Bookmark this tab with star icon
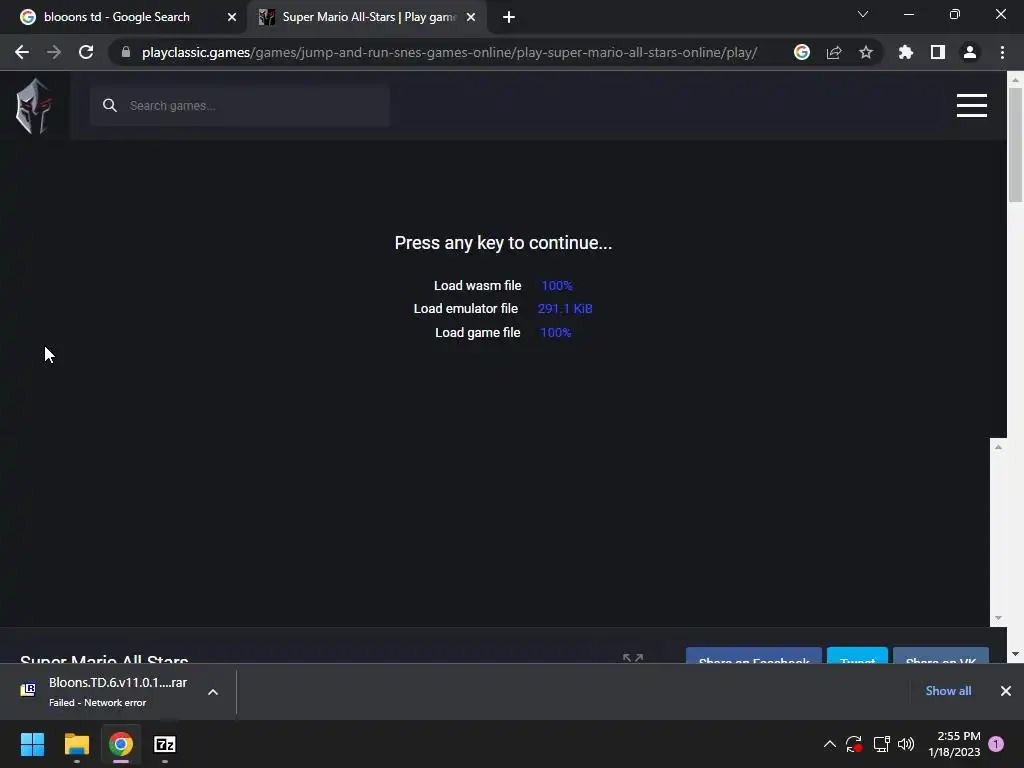 pyautogui.click(x=866, y=52)
